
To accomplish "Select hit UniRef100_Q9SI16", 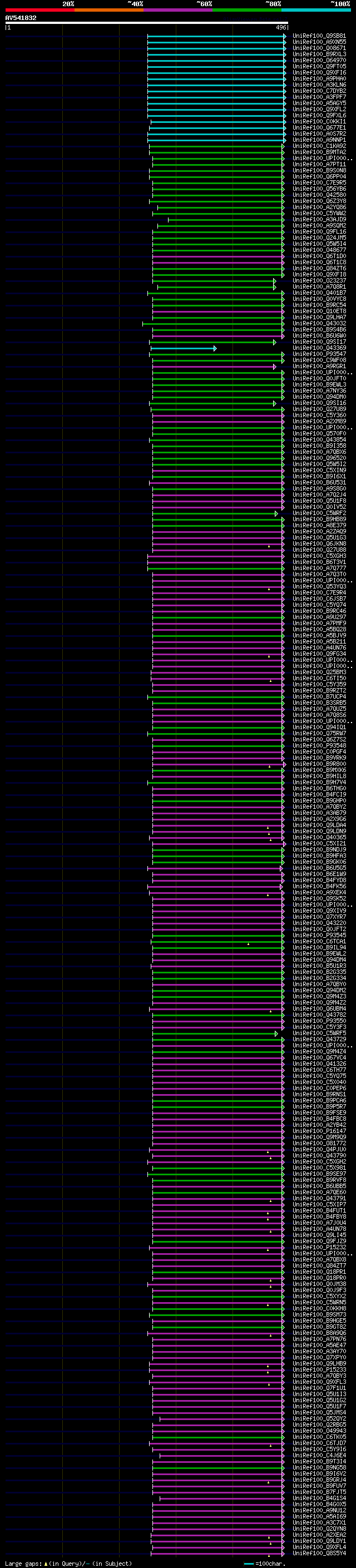I will (x=319, y=404).
